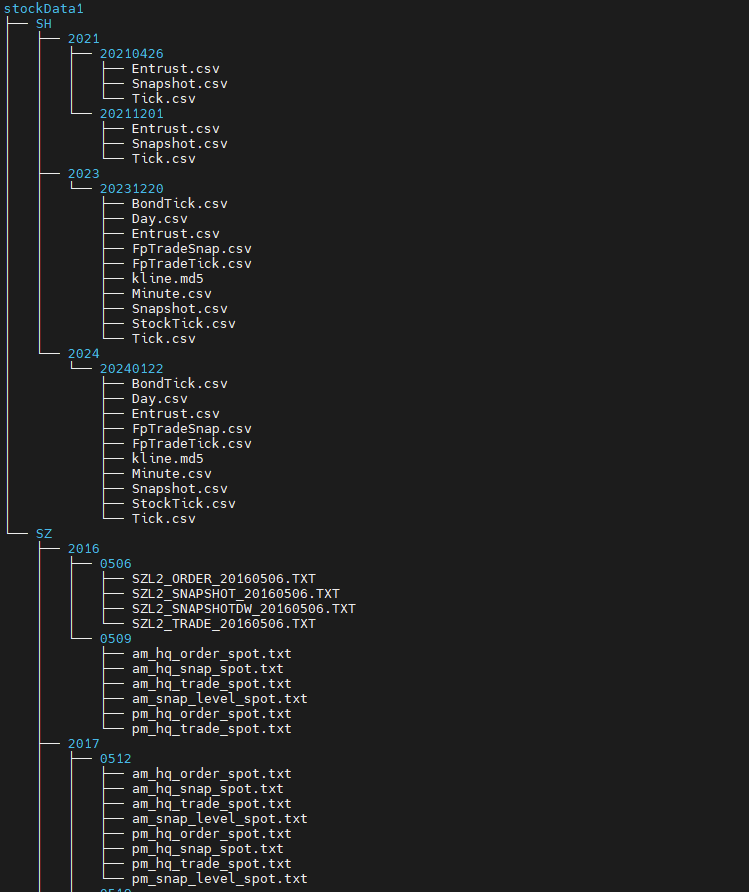Click SZL2_ORDER_20160506.TXT file name

tap(223, 579)
